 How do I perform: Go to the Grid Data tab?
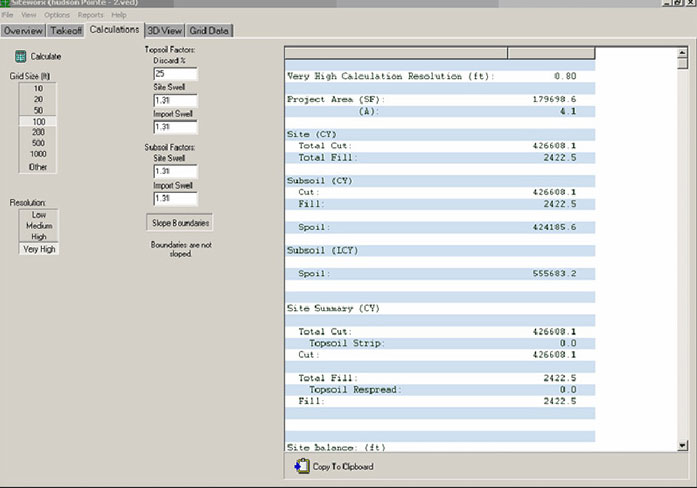(x=211, y=31)
